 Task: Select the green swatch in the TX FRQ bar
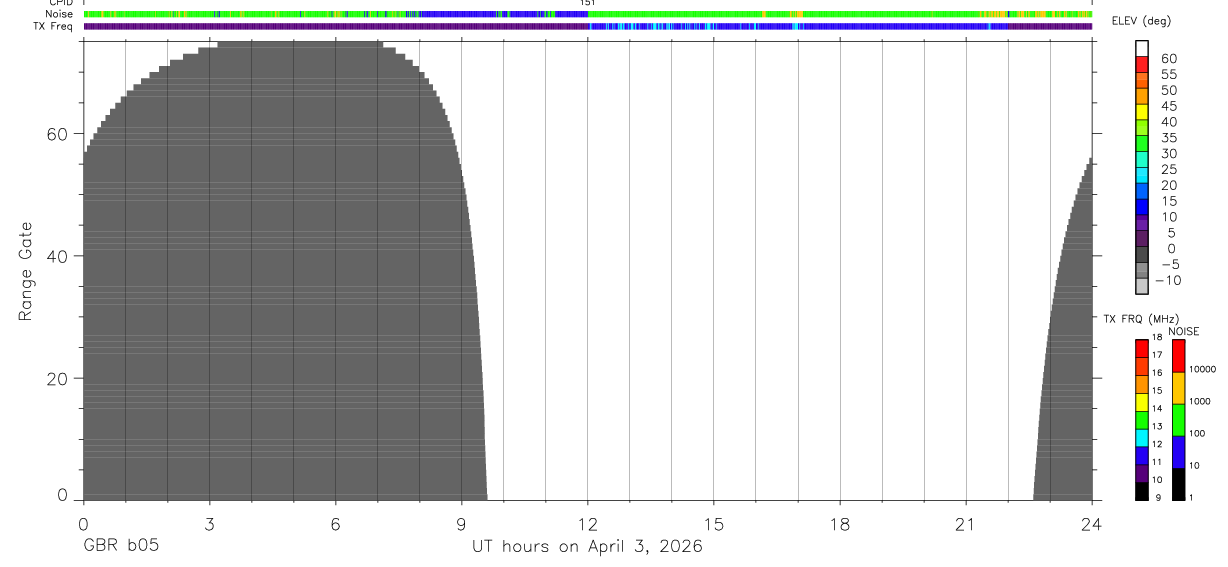1142,420
